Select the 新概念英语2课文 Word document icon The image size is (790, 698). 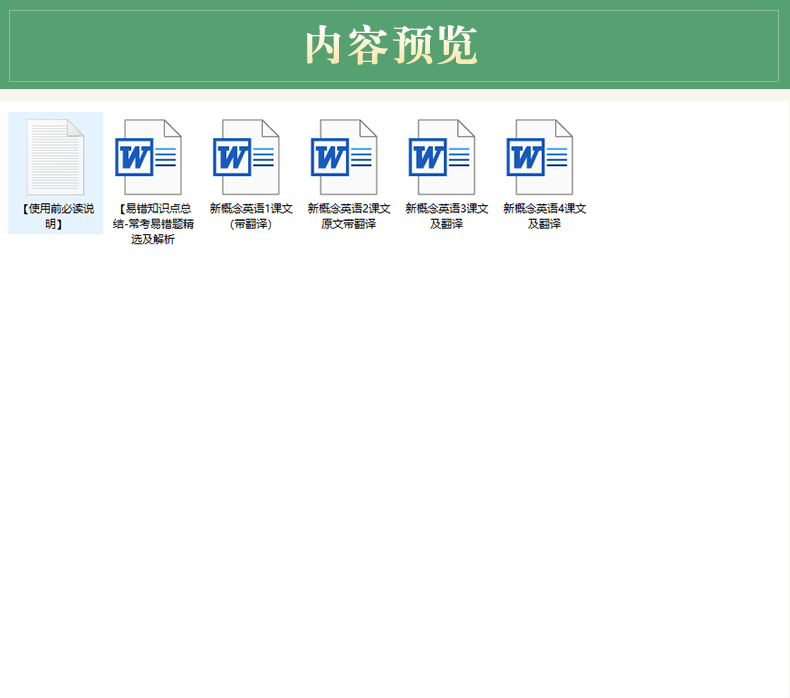point(344,157)
